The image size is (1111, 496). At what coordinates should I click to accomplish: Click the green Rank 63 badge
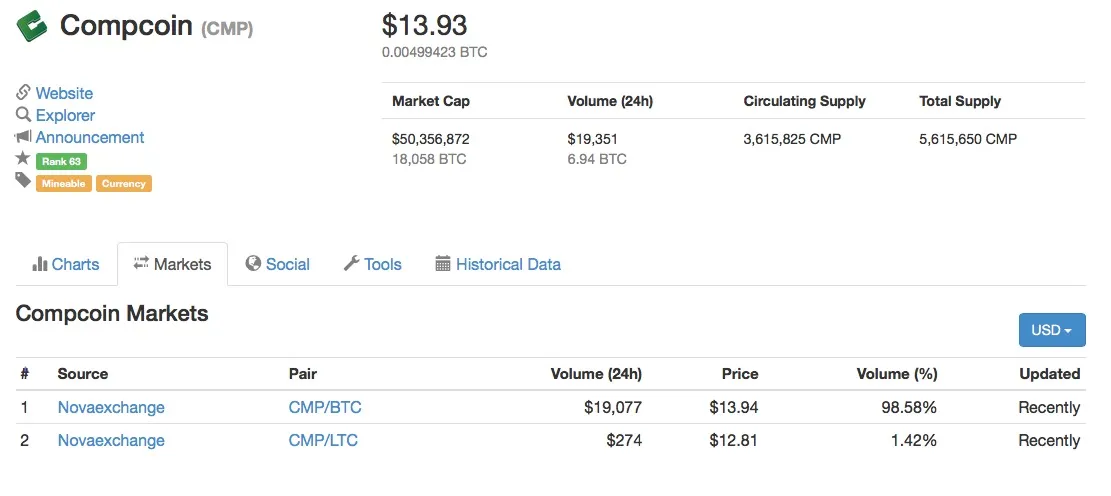point(61,161)
